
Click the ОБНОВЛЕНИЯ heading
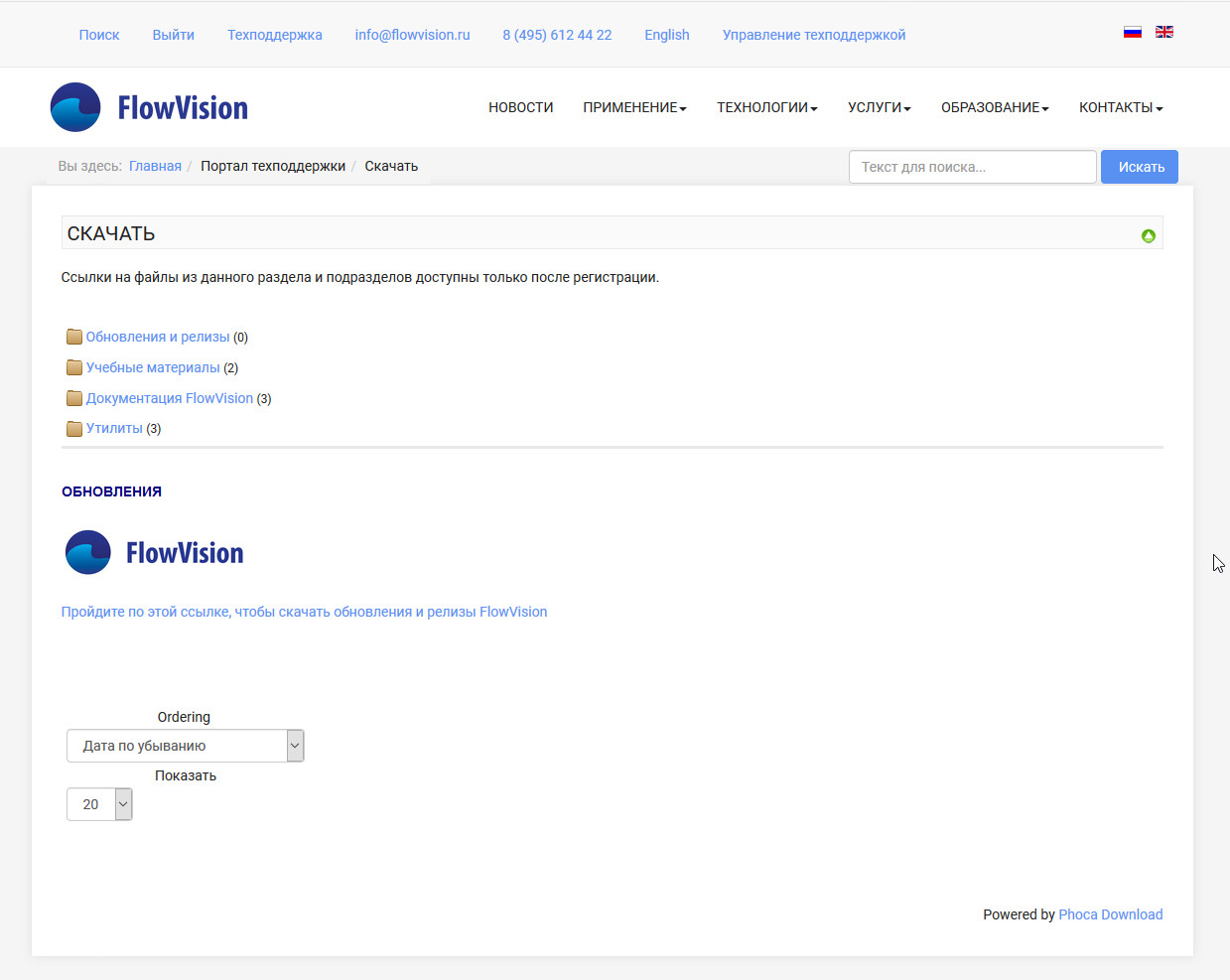(111, 491)
